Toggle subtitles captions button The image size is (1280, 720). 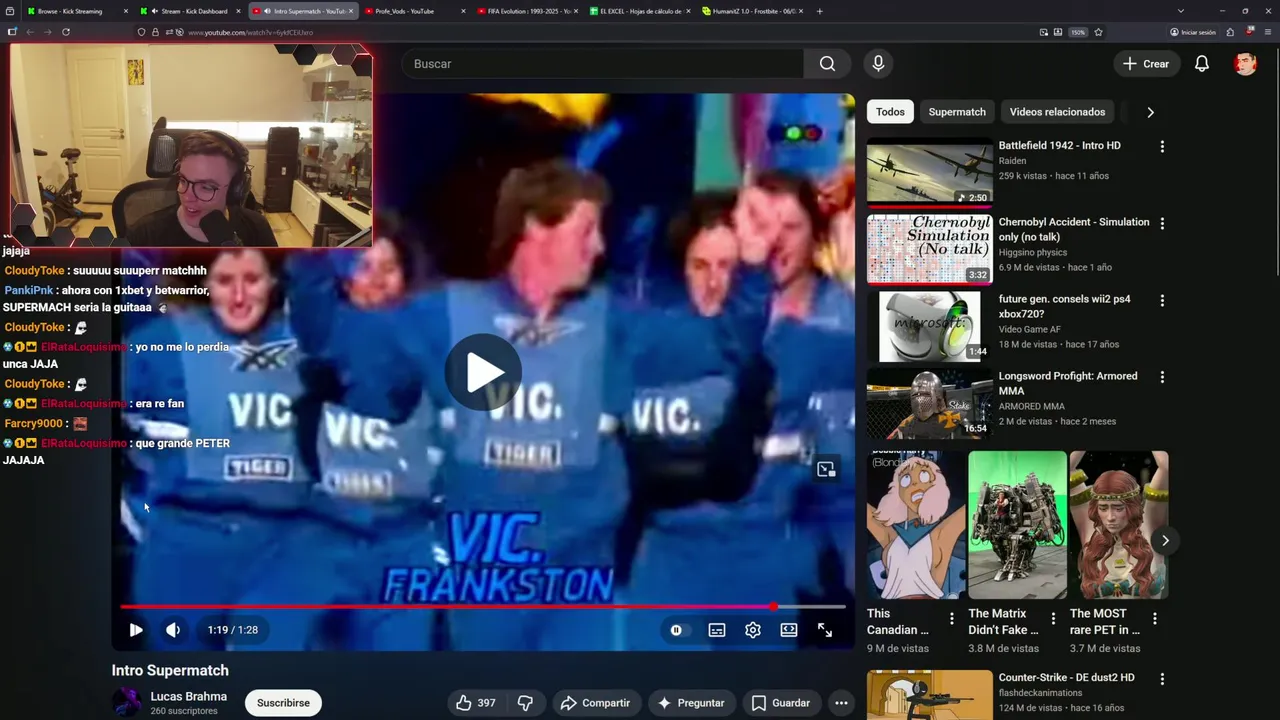[x=717, y=630]
